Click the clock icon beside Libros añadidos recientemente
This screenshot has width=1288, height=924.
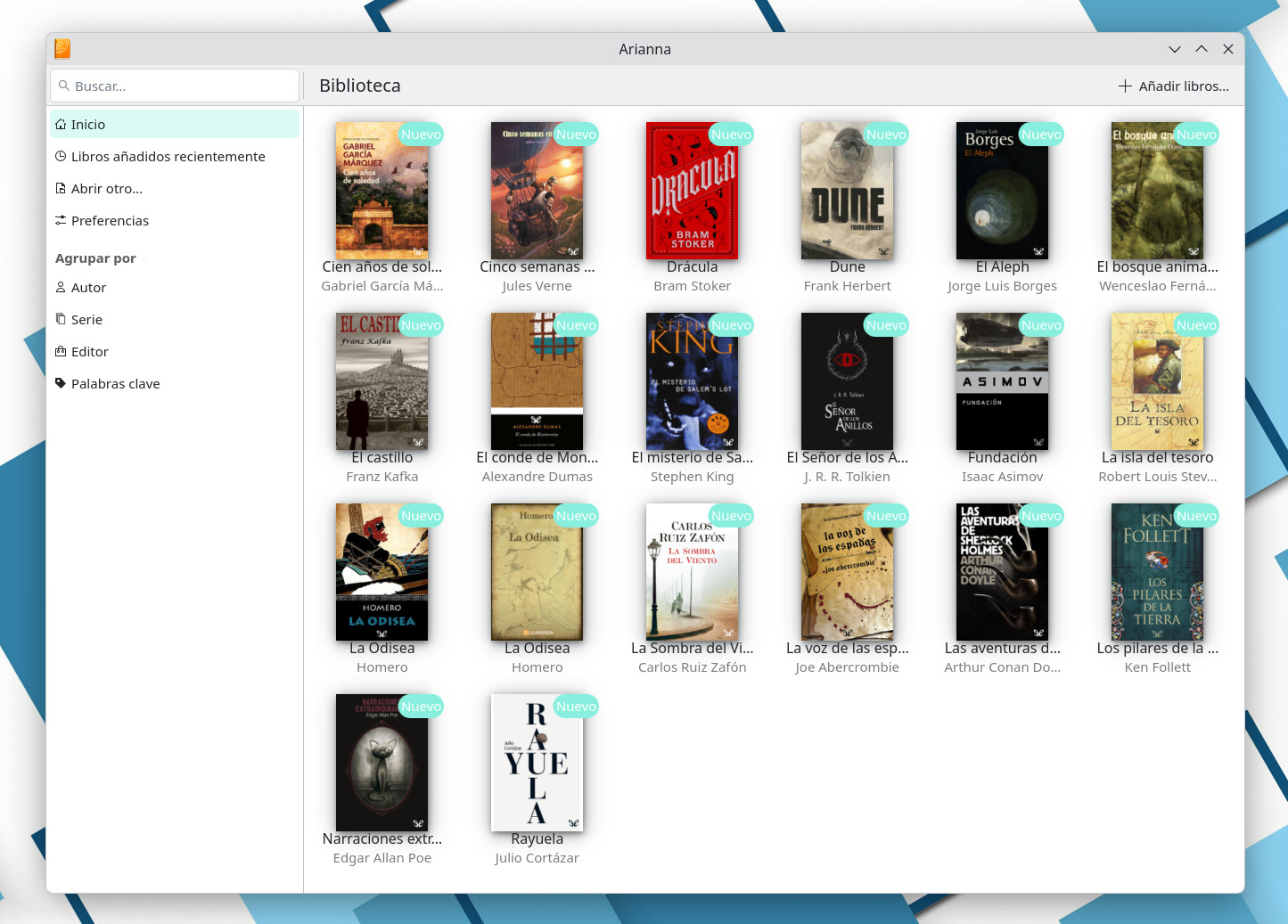coord(61,157)
